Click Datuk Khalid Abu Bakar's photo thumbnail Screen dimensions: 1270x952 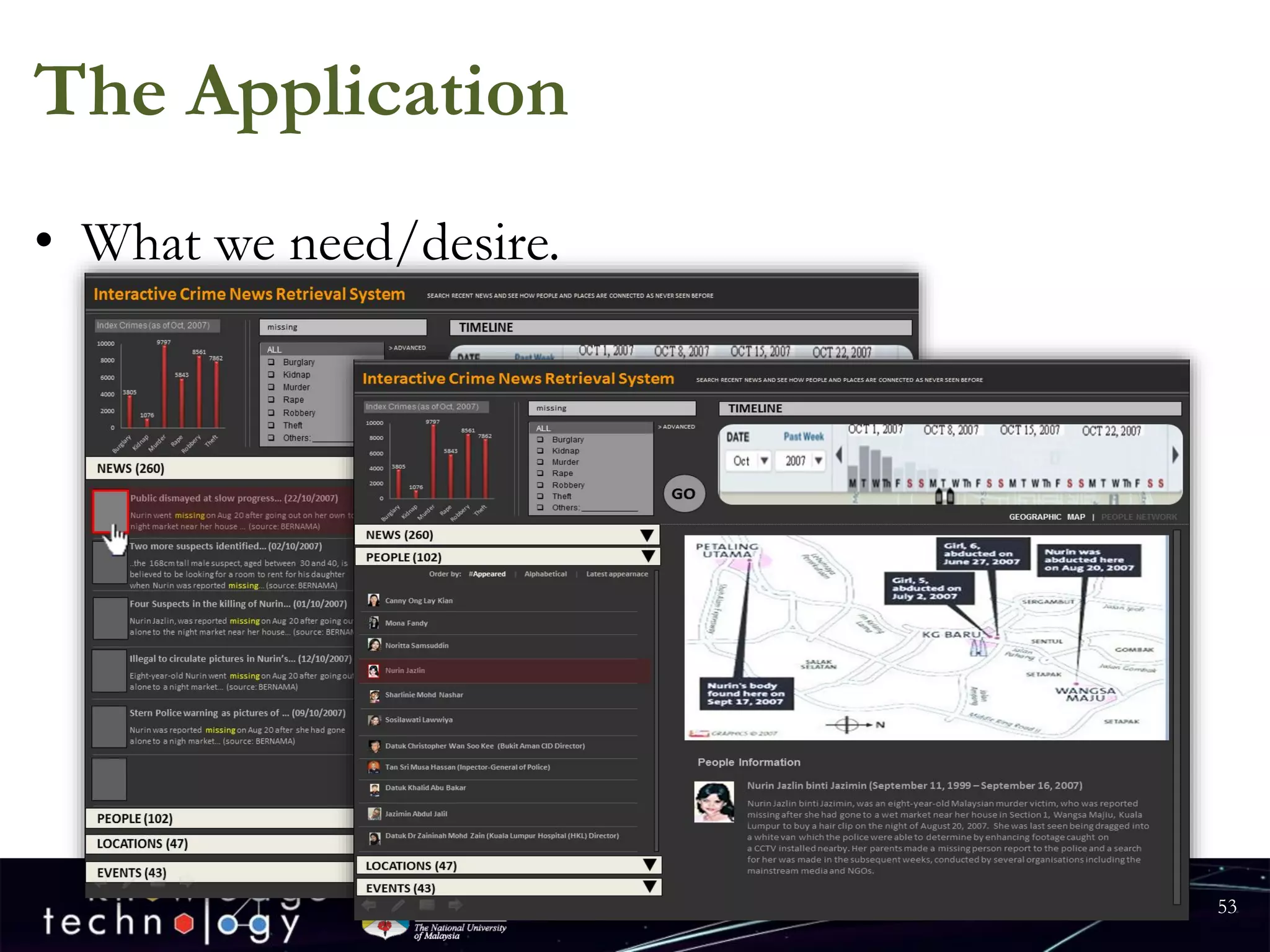(373, 789)
